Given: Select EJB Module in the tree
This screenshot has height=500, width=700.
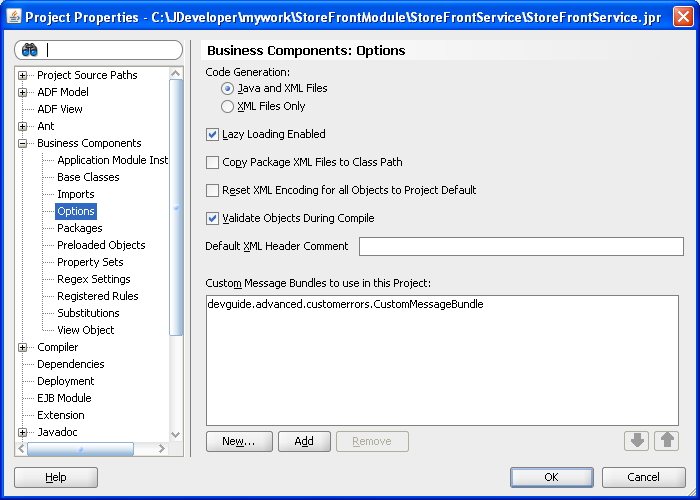Looking at the screenshot, I should tap(64, 398).
